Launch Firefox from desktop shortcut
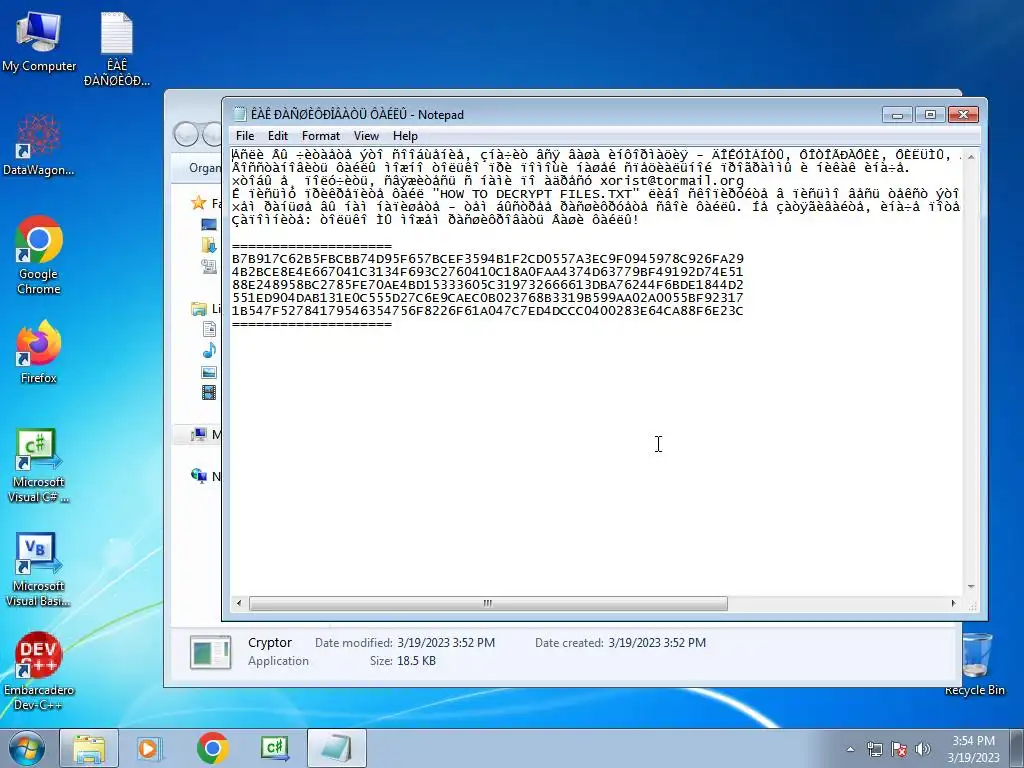 coord(39,352)
